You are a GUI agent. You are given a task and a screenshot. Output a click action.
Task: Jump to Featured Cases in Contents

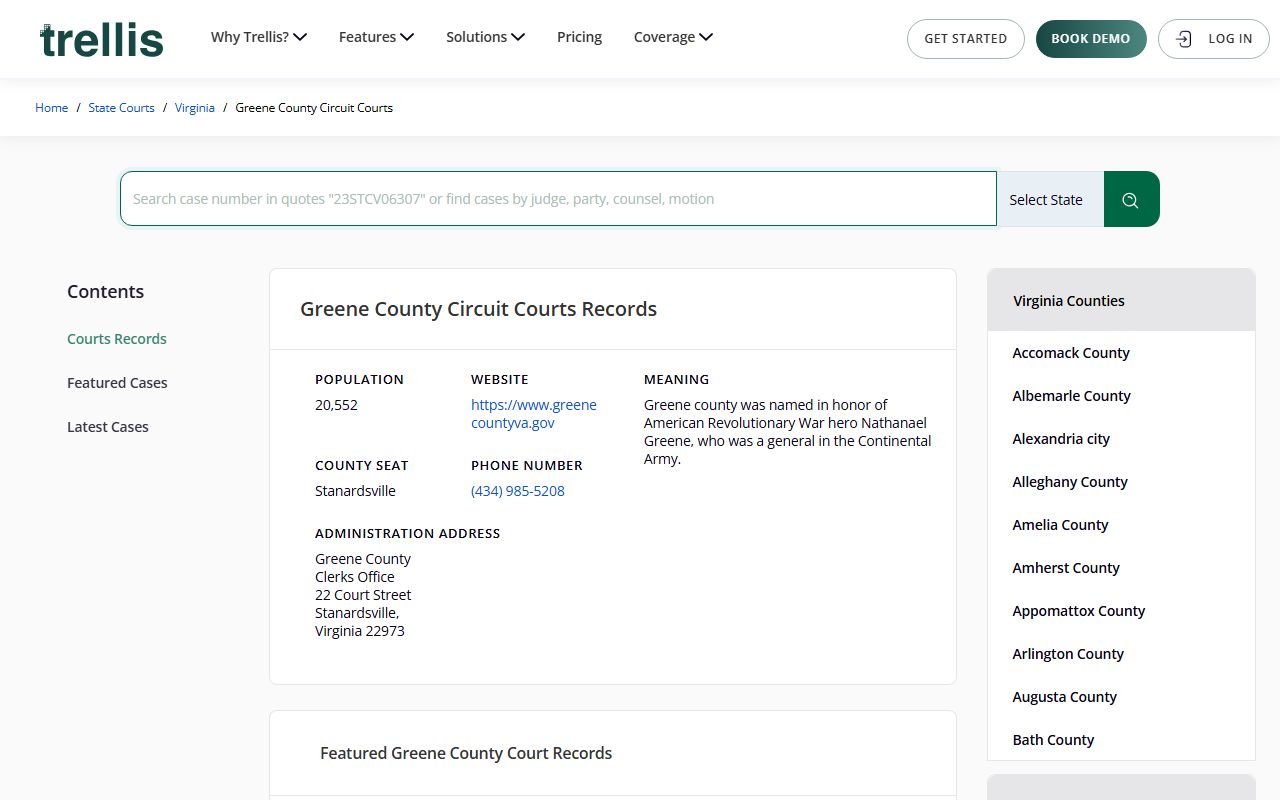pos(117,383)
